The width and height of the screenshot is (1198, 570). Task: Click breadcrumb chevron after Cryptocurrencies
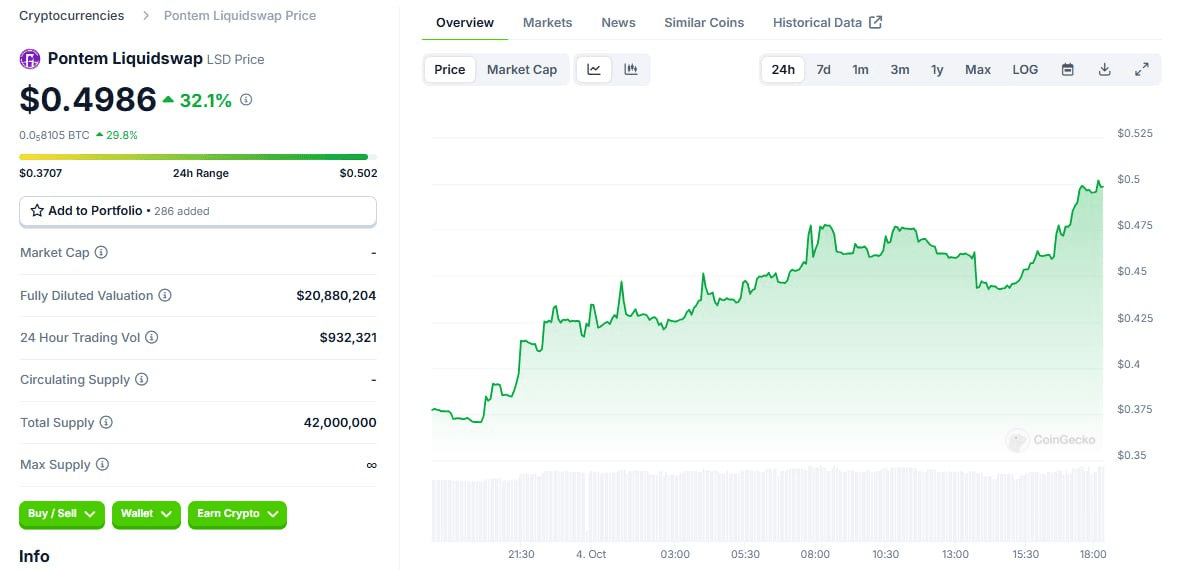tap(145, 16)
